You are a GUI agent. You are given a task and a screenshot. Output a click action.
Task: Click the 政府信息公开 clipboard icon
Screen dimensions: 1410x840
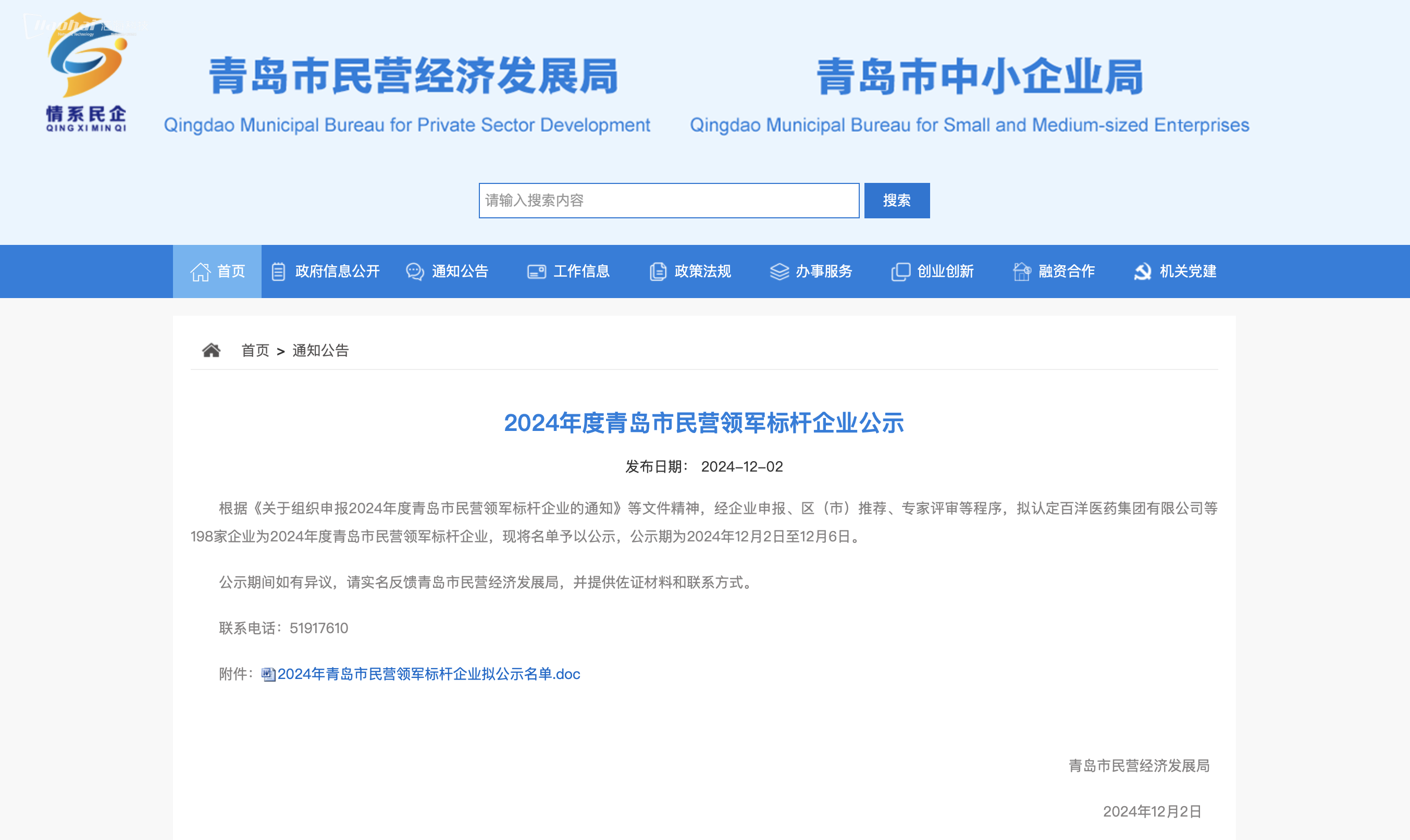point(278,271)
